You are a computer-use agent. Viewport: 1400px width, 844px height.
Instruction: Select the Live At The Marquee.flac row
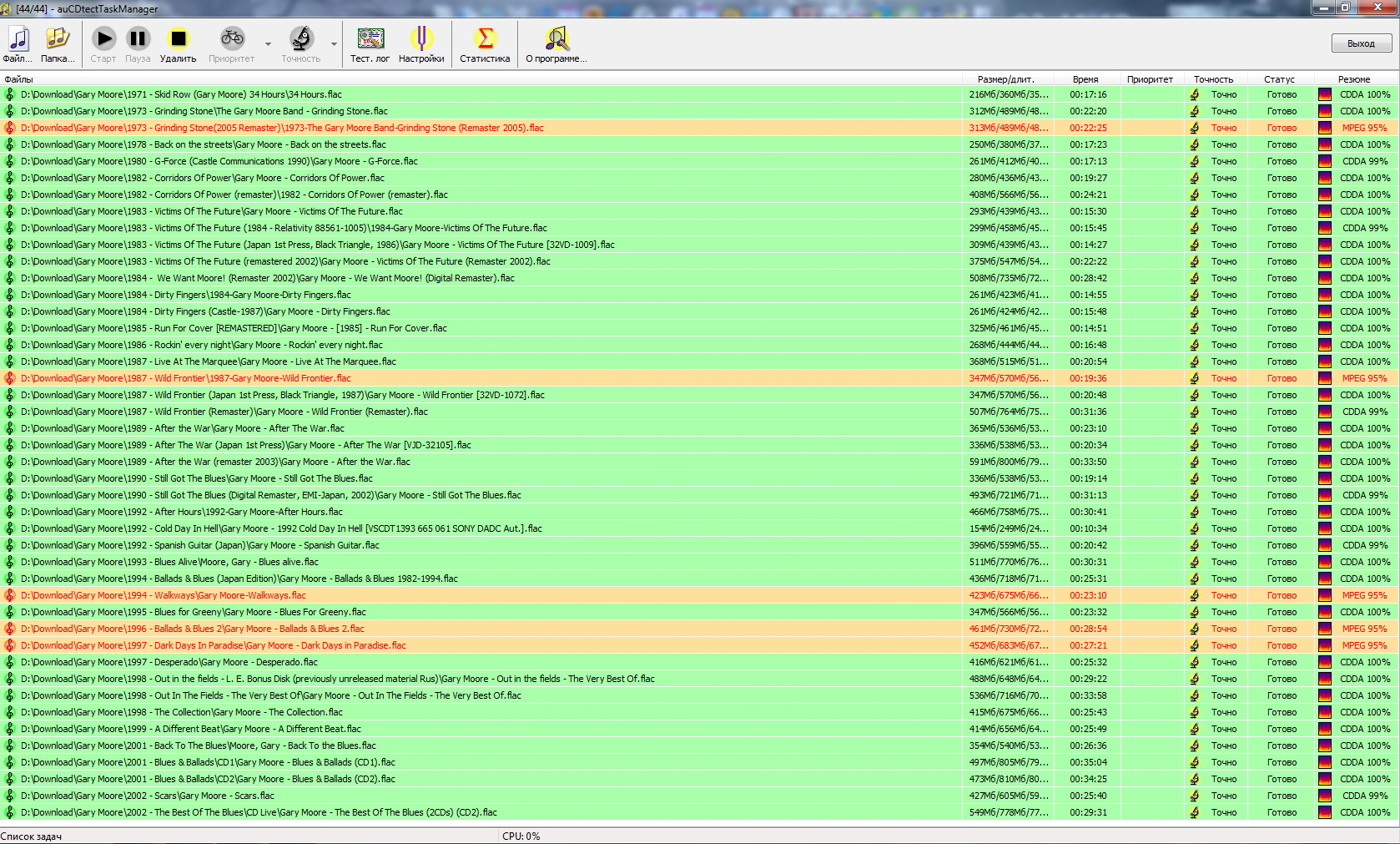tap(699, 361)
